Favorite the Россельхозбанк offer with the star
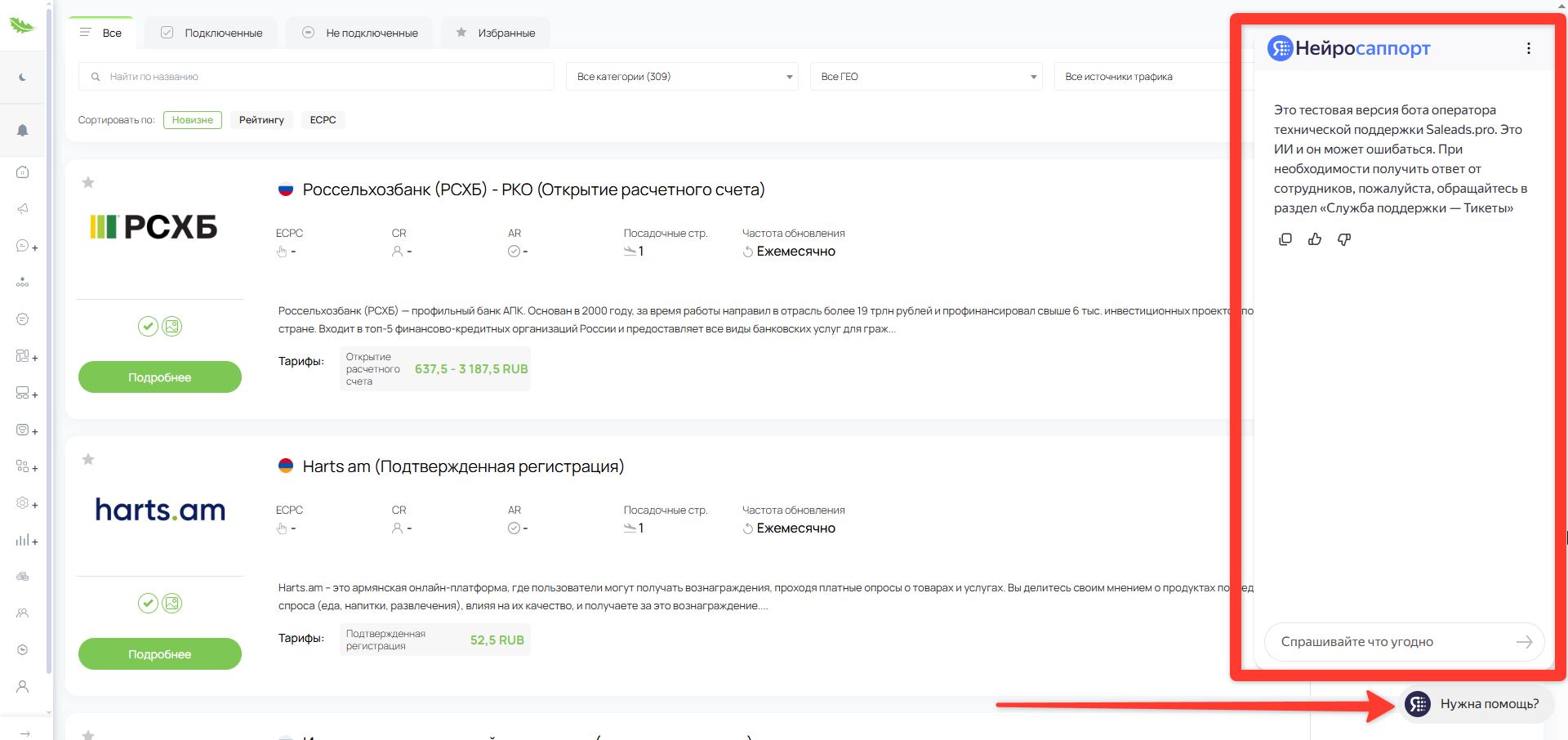1568x740 pixels. click(88, 183)
